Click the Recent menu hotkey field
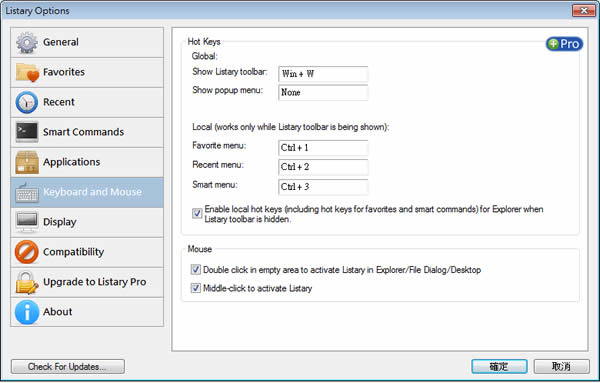Image resolution: width=600 pixels, height=383 pixels. [x=323, y=167]
